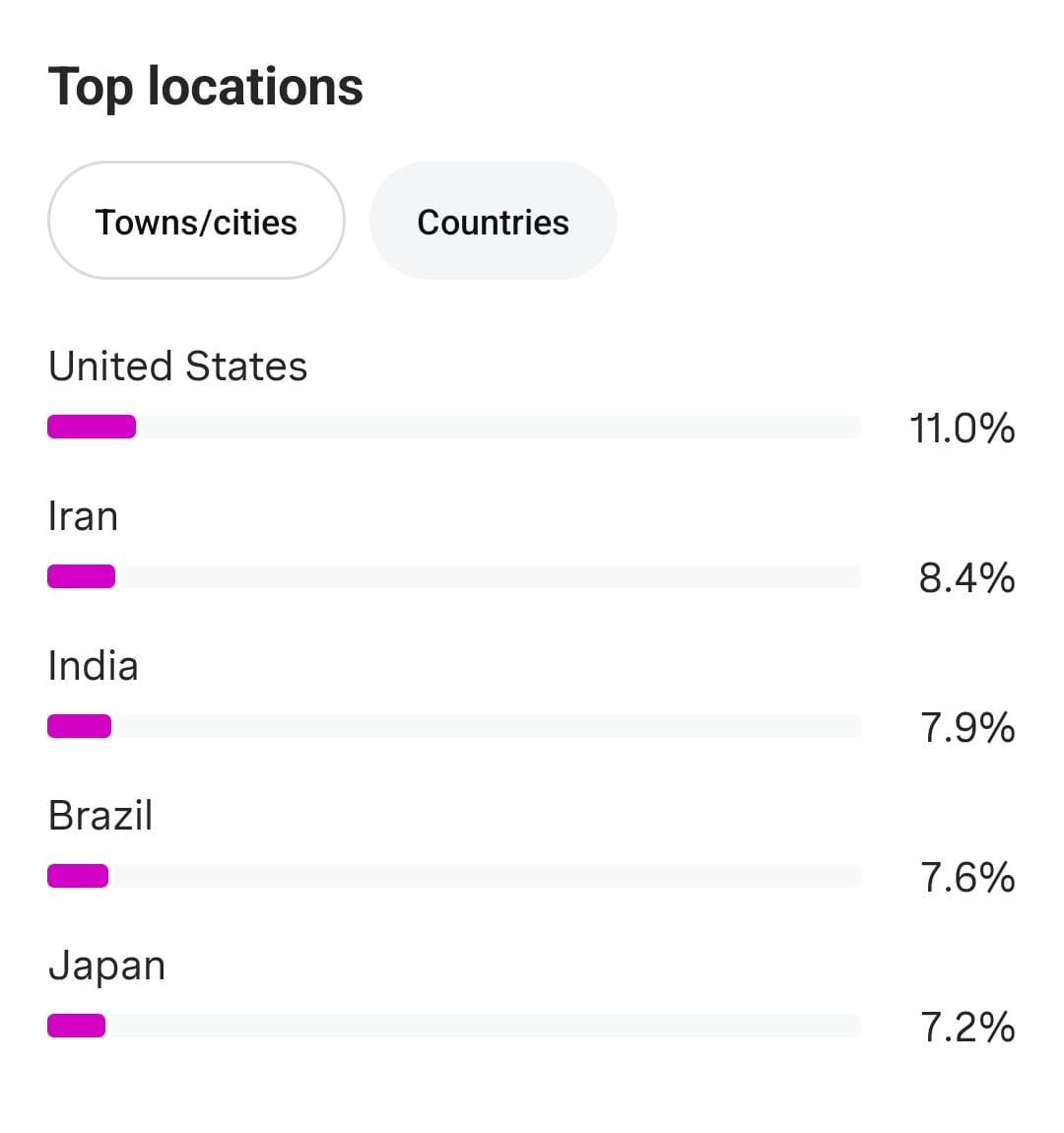Select the Brazil label
Screen dimensions: 1064x1133
[100, 816]
